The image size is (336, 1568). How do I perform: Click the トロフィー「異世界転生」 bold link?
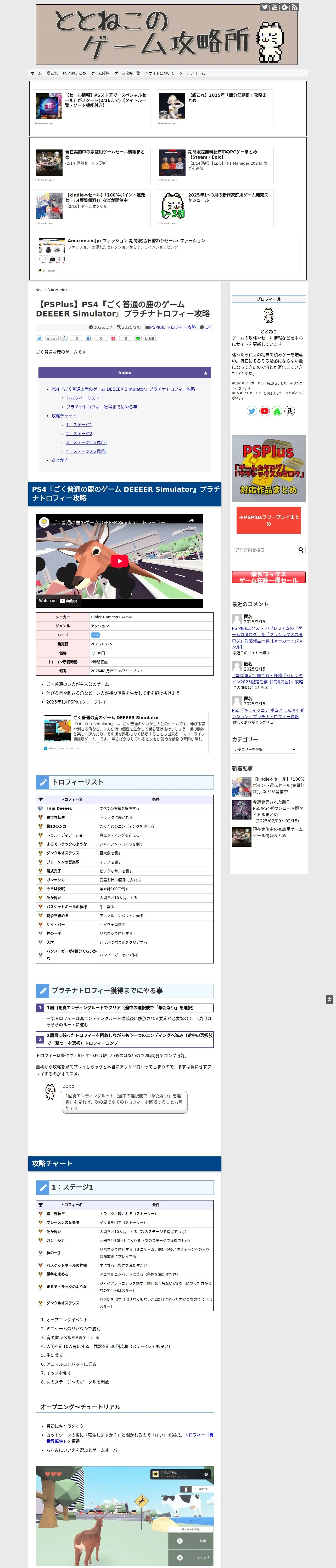pyautogui.click(x=130, y=1438)
